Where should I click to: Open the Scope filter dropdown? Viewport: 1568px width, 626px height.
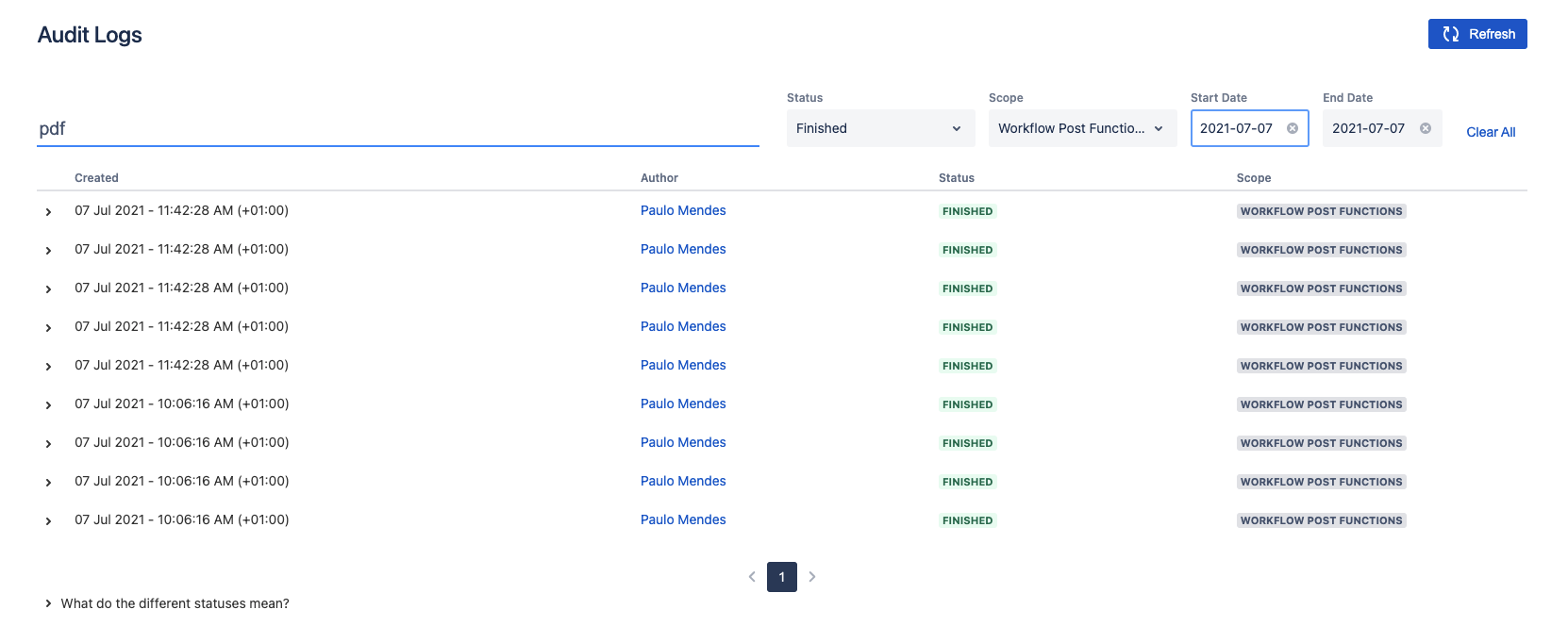[x=1081, y=128]
